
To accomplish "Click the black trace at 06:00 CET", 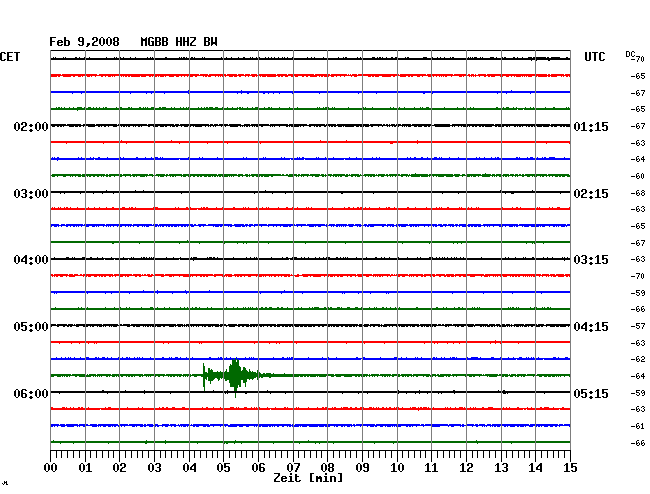I will click(310, 392).
